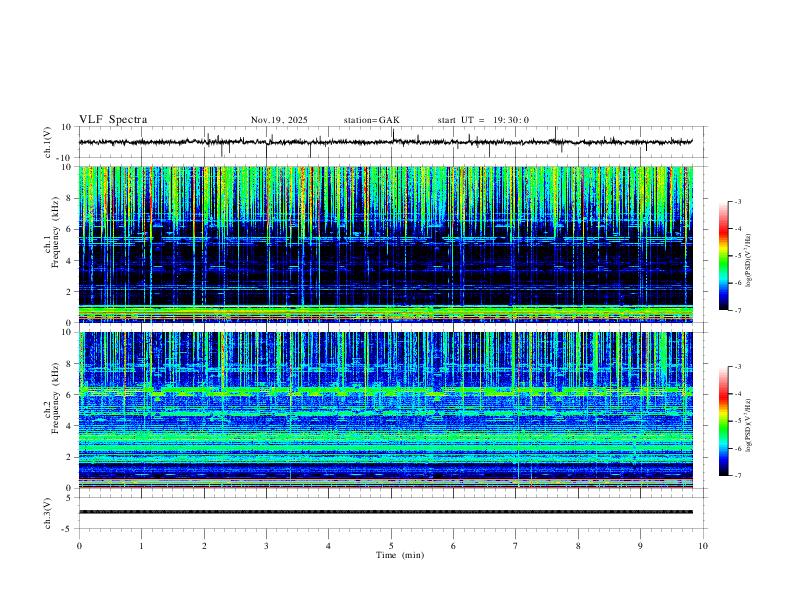Click the time axis tick label '10'
This screenshot has height=612, width=792.
[x=703, y=546]
